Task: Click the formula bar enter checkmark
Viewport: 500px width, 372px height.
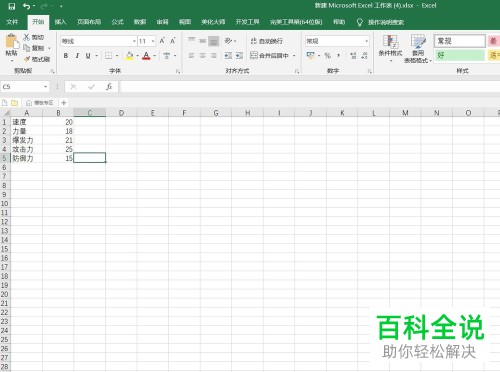Action: pyautogui.click(x=91, y=87)
